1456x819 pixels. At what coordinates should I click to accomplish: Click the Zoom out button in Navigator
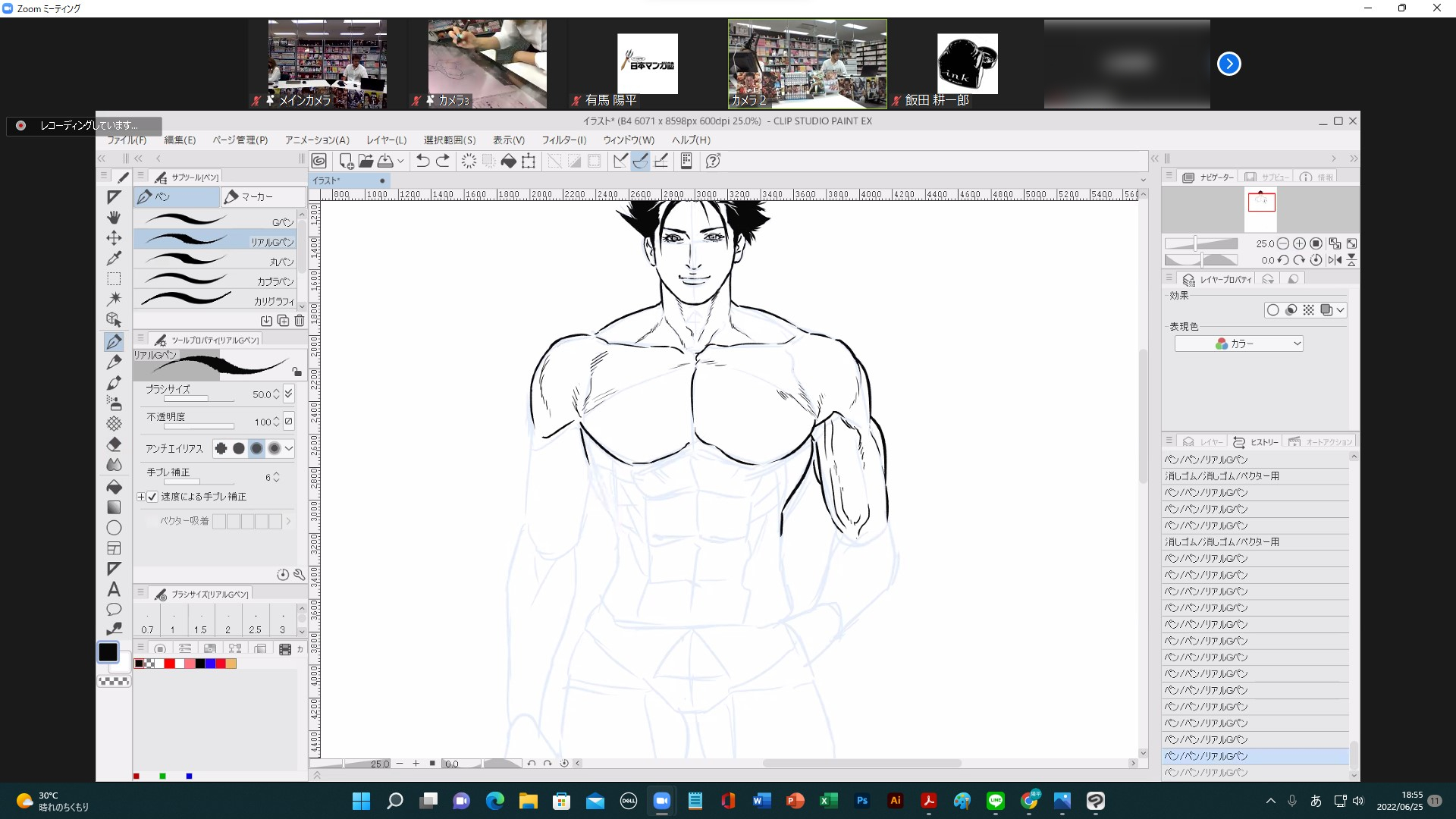(x=1283, y=243)
